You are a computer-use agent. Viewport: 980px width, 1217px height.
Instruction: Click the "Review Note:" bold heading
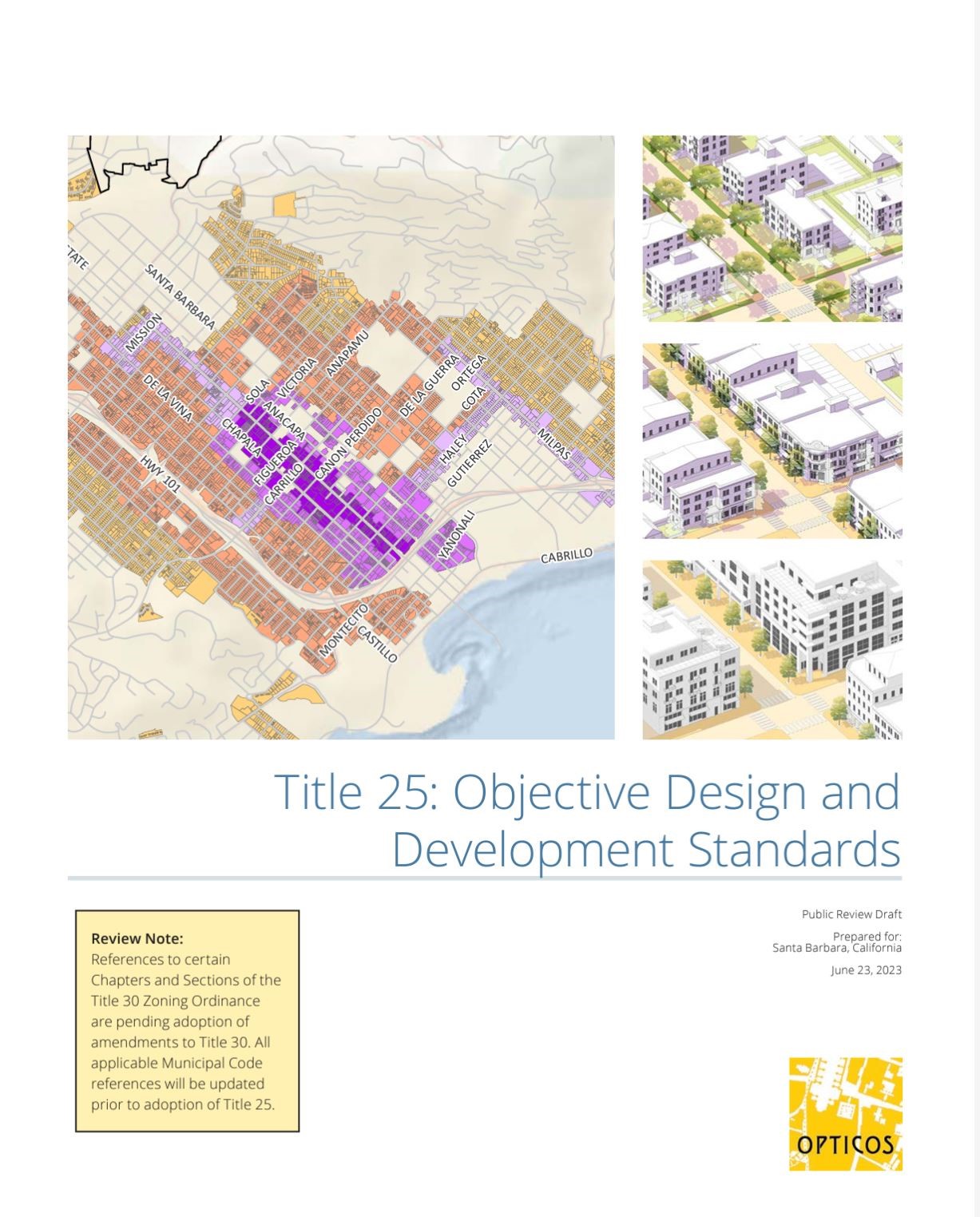click(x=137, y=938)
